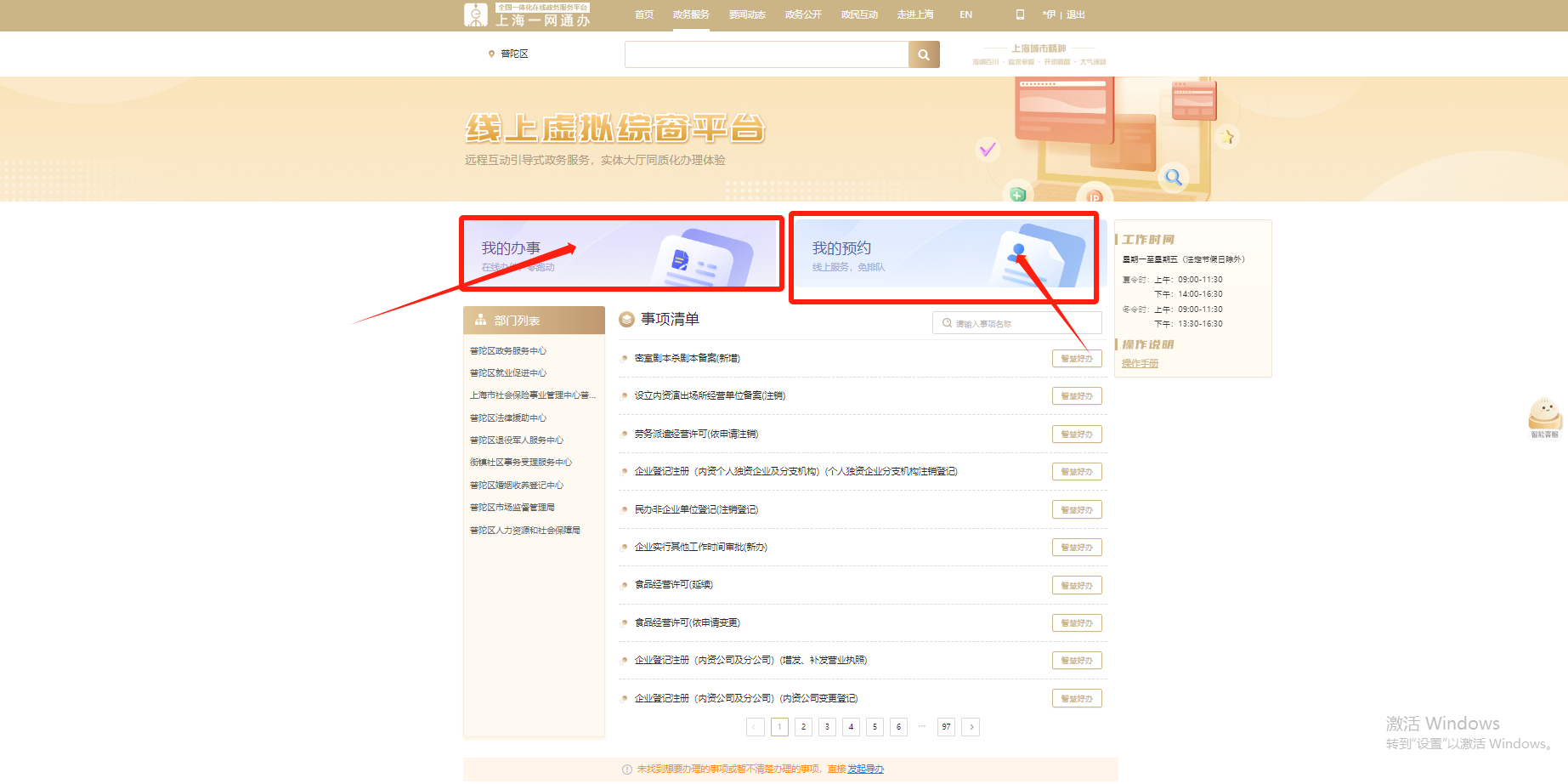Viewport: 1568px width, 784px height.
Task: Switch language with the EN link
Action: [x=965, y=14]
